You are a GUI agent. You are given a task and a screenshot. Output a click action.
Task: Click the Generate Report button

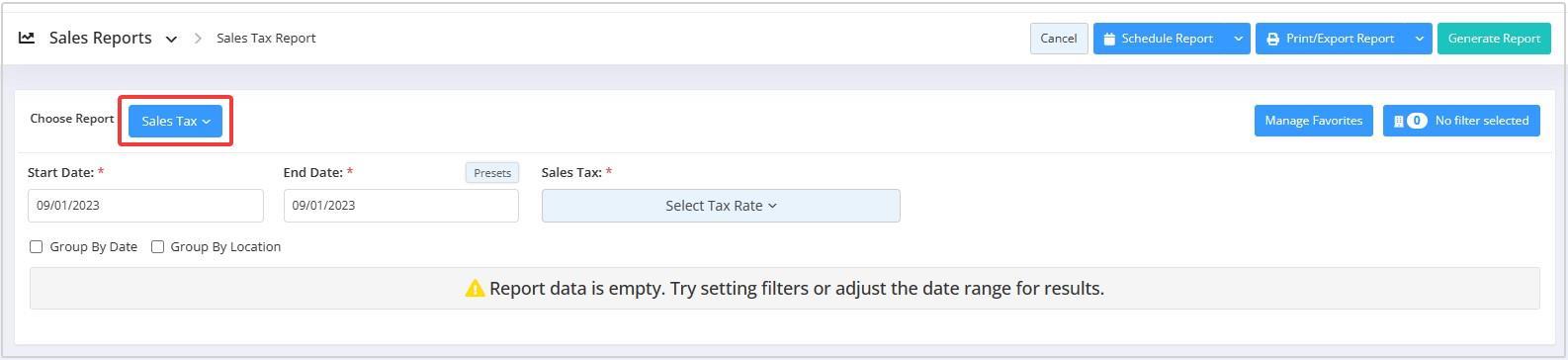point(1494,39)
